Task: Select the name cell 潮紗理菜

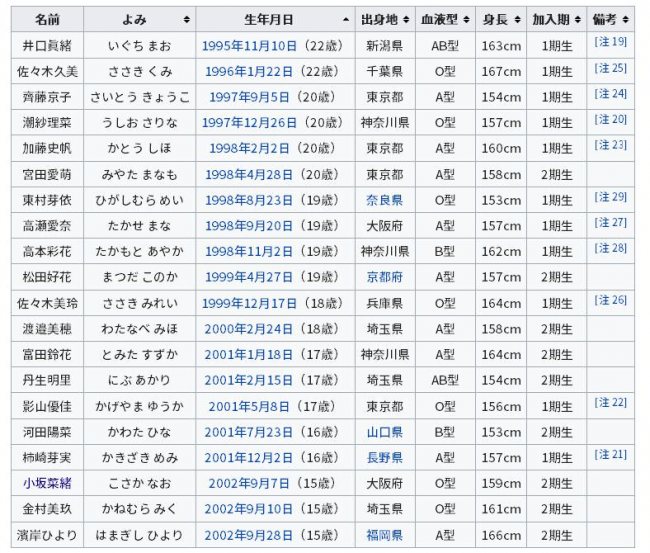Action: [47, 123]
